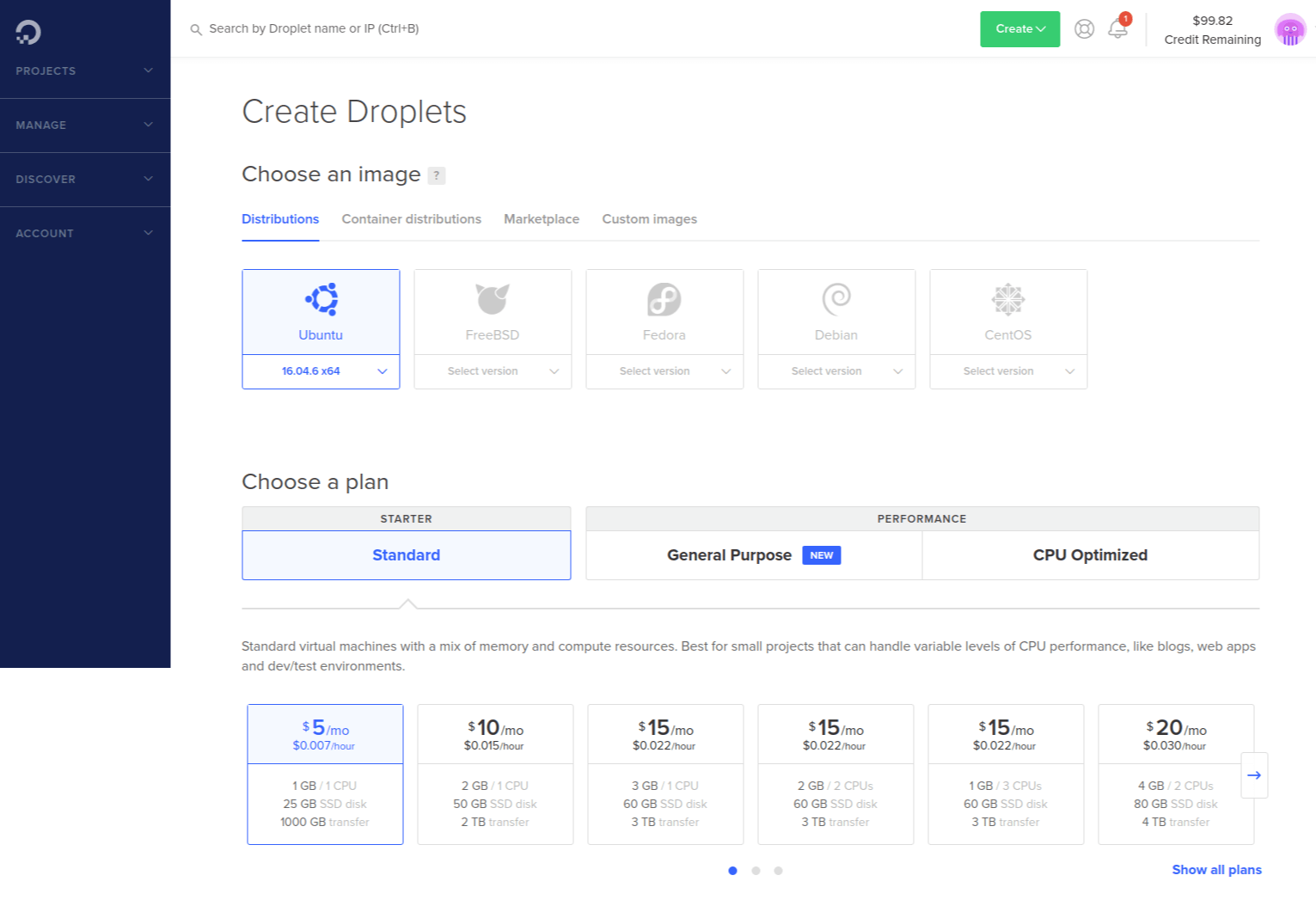This screenshot has height=906, width=1316.
Task: Select the Debian distribution logo
Action: [x=836, y=299]
